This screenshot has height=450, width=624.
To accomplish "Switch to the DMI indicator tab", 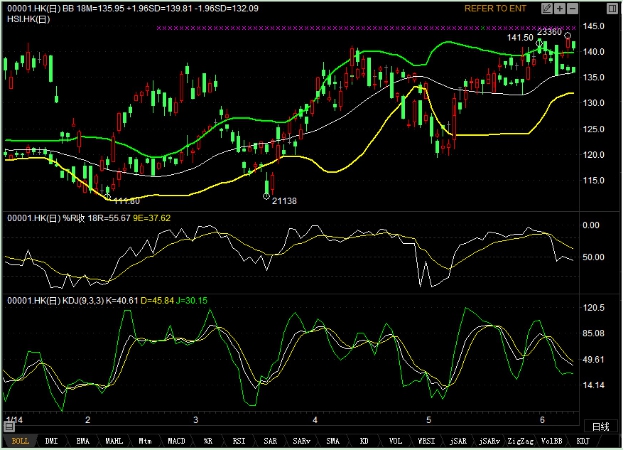I will coord(51,440).
